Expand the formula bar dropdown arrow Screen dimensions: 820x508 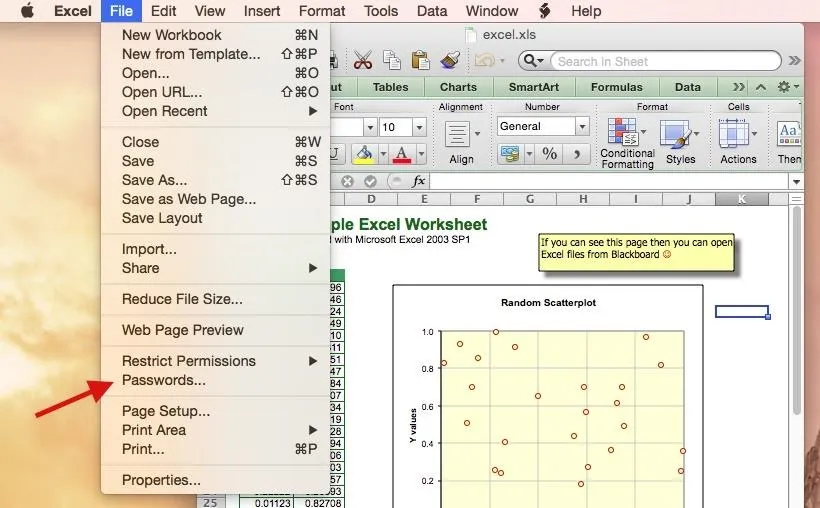pos(796,182)
